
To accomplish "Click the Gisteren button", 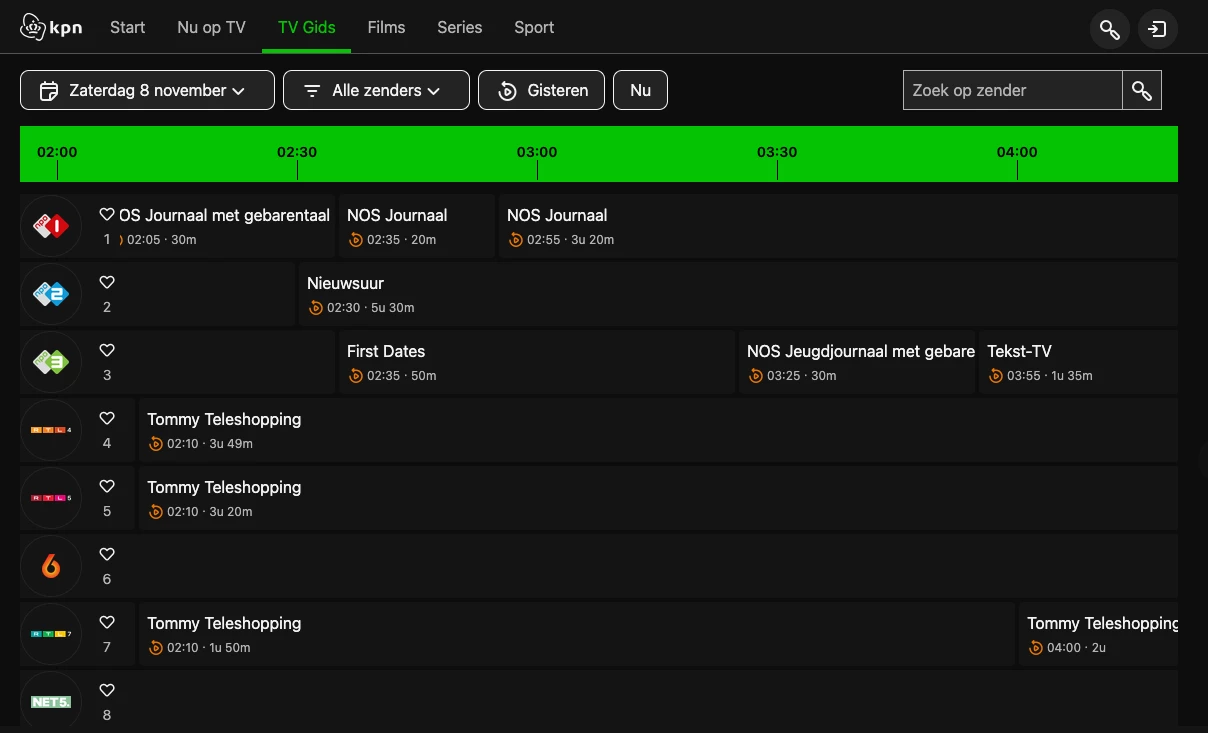I will [541, 90].
